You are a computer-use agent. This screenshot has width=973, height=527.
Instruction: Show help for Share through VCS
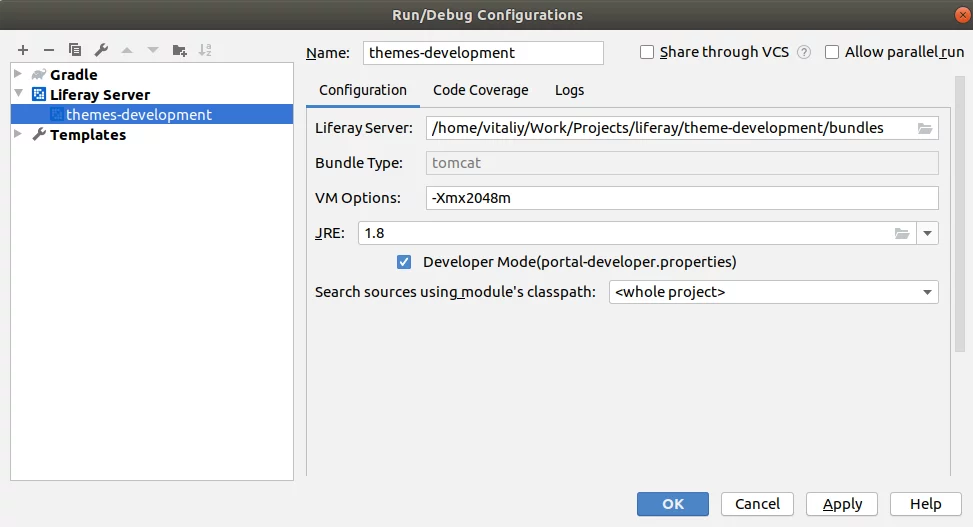tap(804, 52)
